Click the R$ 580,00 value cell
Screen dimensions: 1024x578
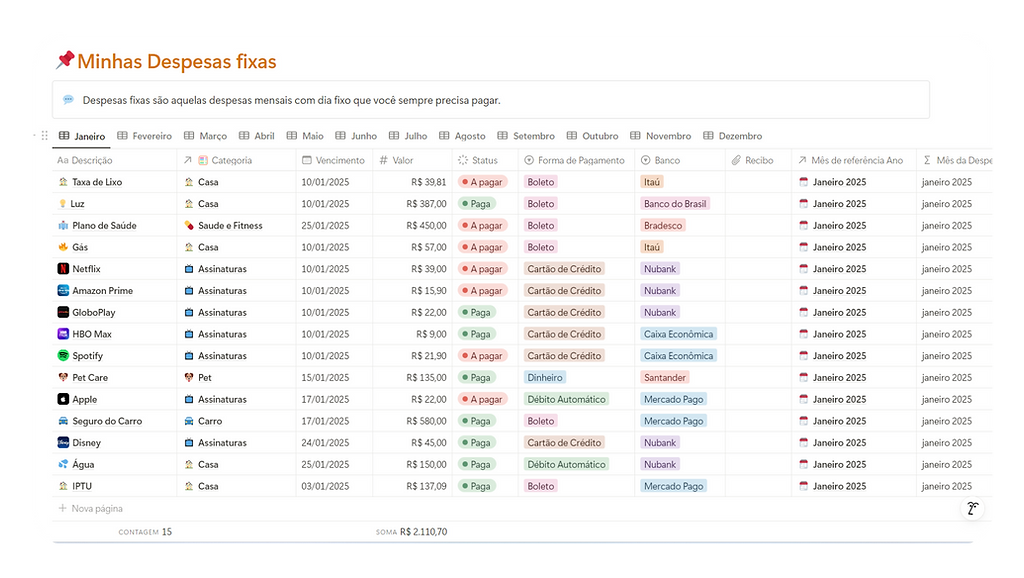(x=426, y=421)
